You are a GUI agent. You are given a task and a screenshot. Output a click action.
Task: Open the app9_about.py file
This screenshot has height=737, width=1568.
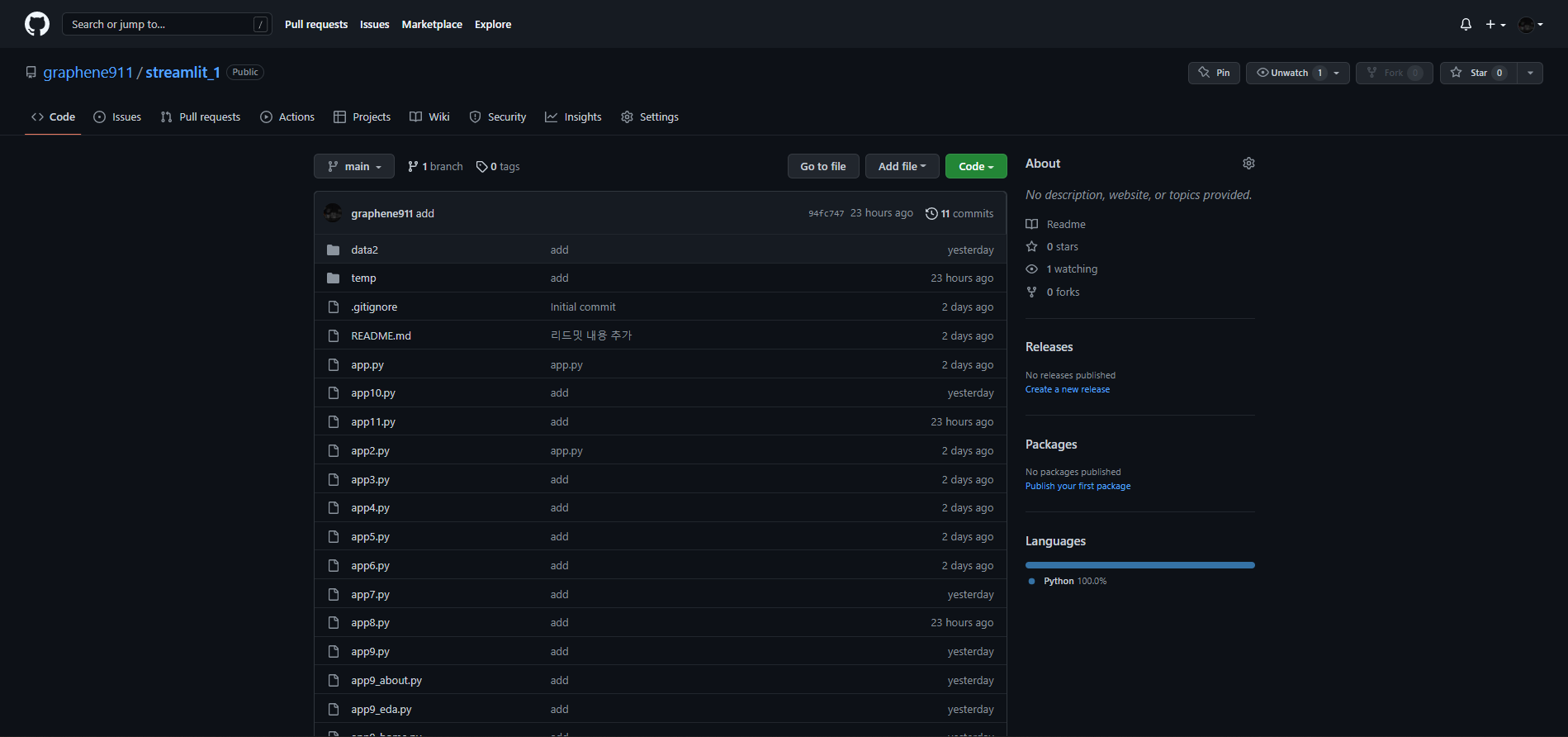click(x=386, y=681)
